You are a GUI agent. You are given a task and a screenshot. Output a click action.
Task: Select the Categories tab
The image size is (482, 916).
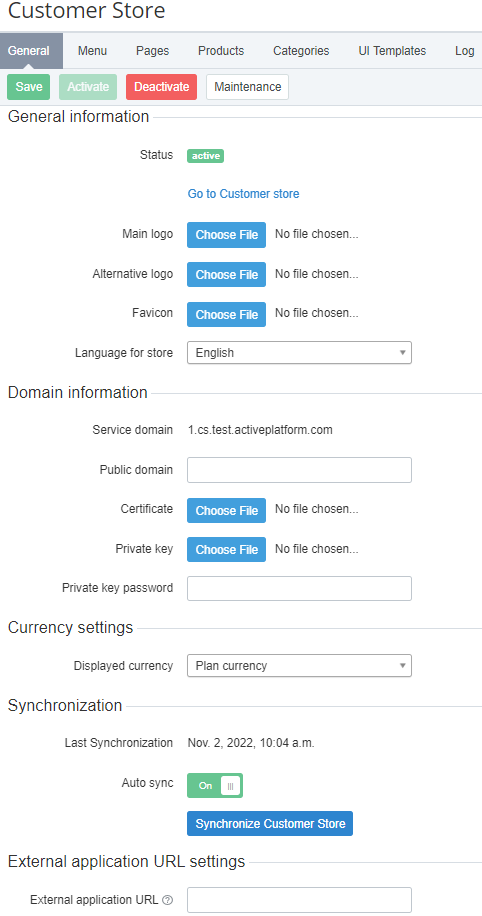point(301,51)
